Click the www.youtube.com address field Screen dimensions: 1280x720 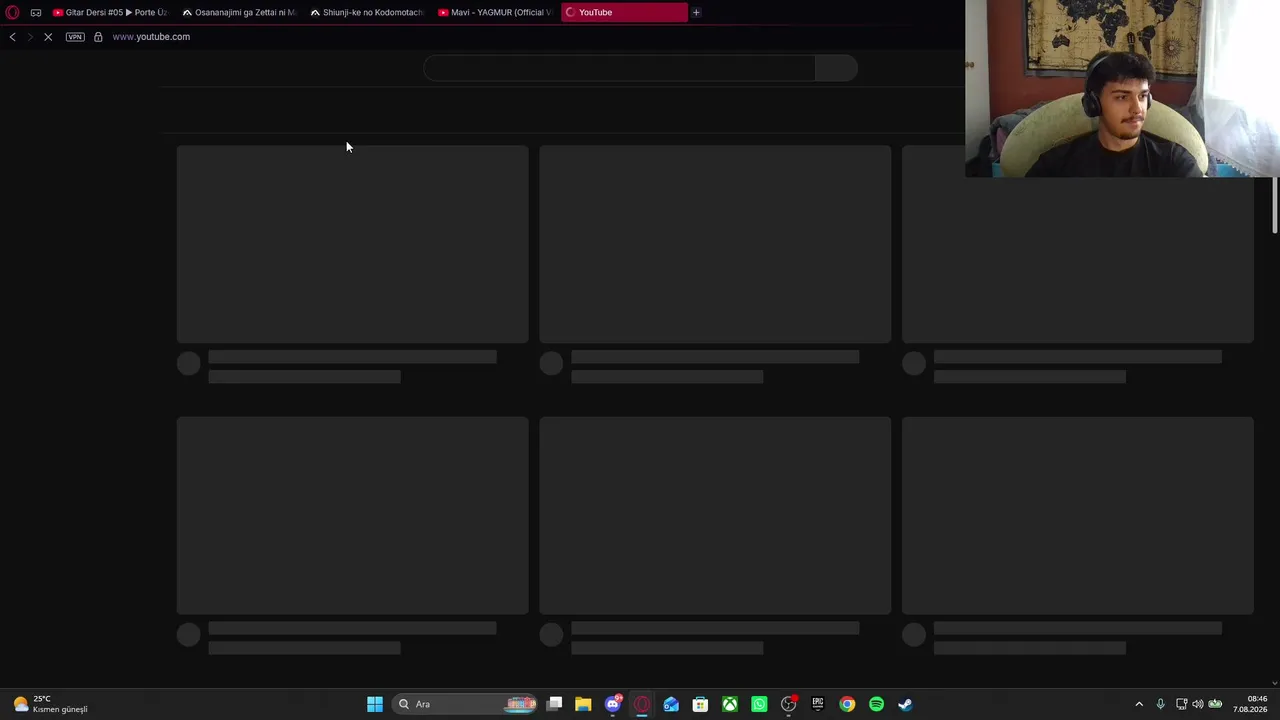point(151,37)
